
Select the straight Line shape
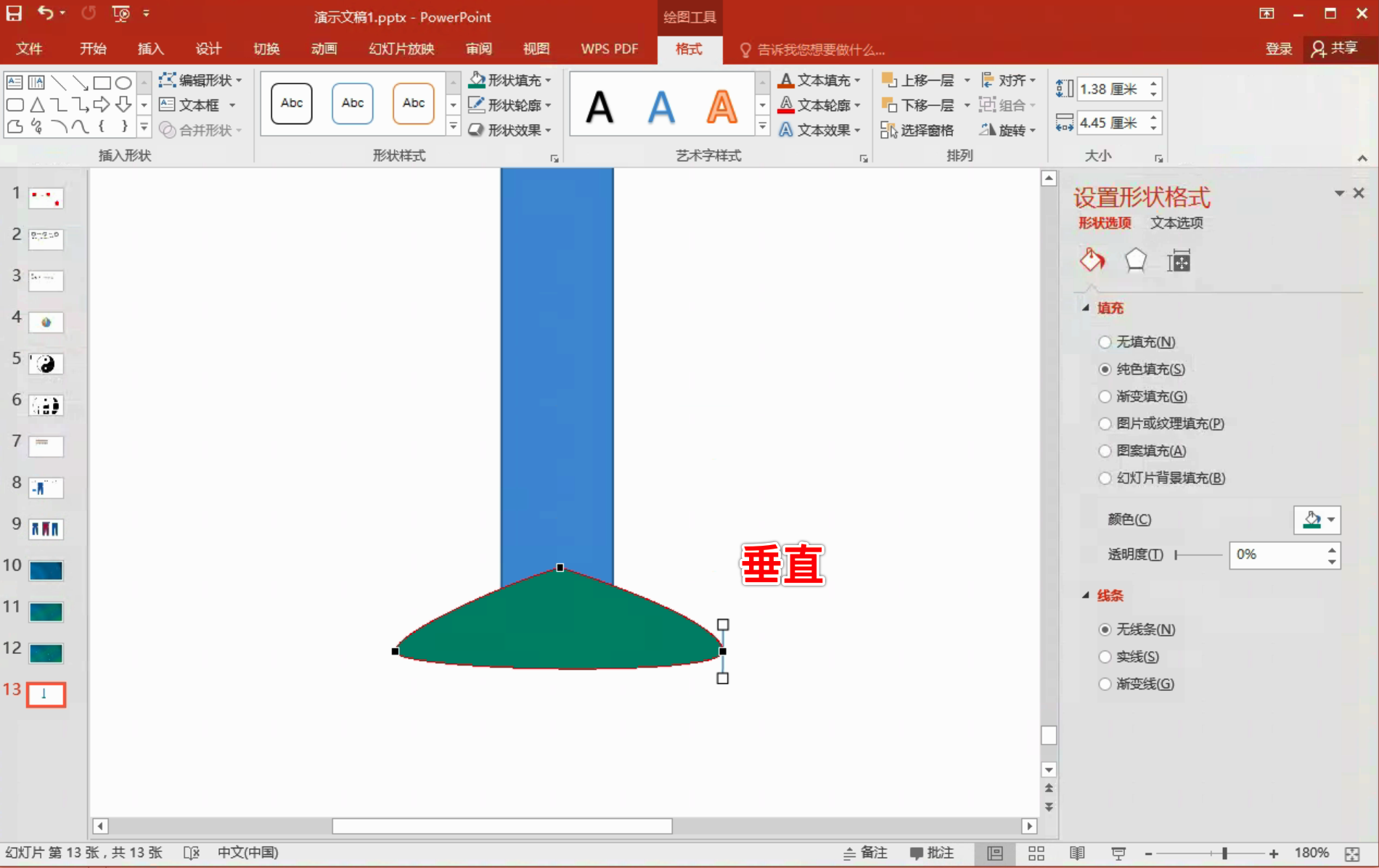[x=58, y=82]
